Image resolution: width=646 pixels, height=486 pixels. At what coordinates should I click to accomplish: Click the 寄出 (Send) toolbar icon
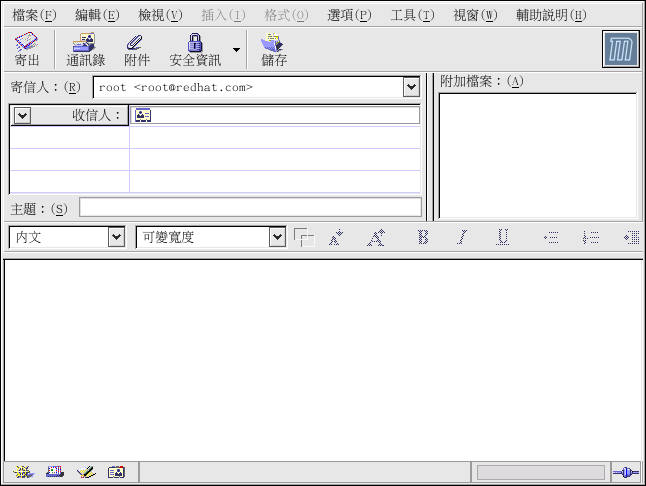coord(27,48)
